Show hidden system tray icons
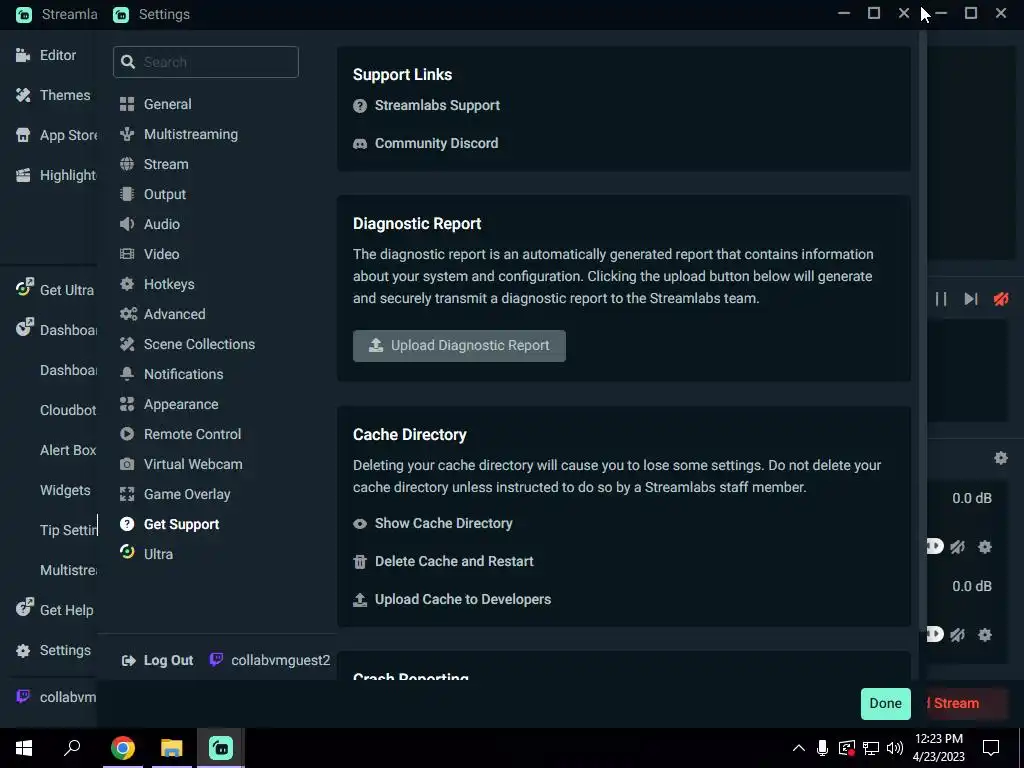This screenshot has width=1024, height=768. 798,748
